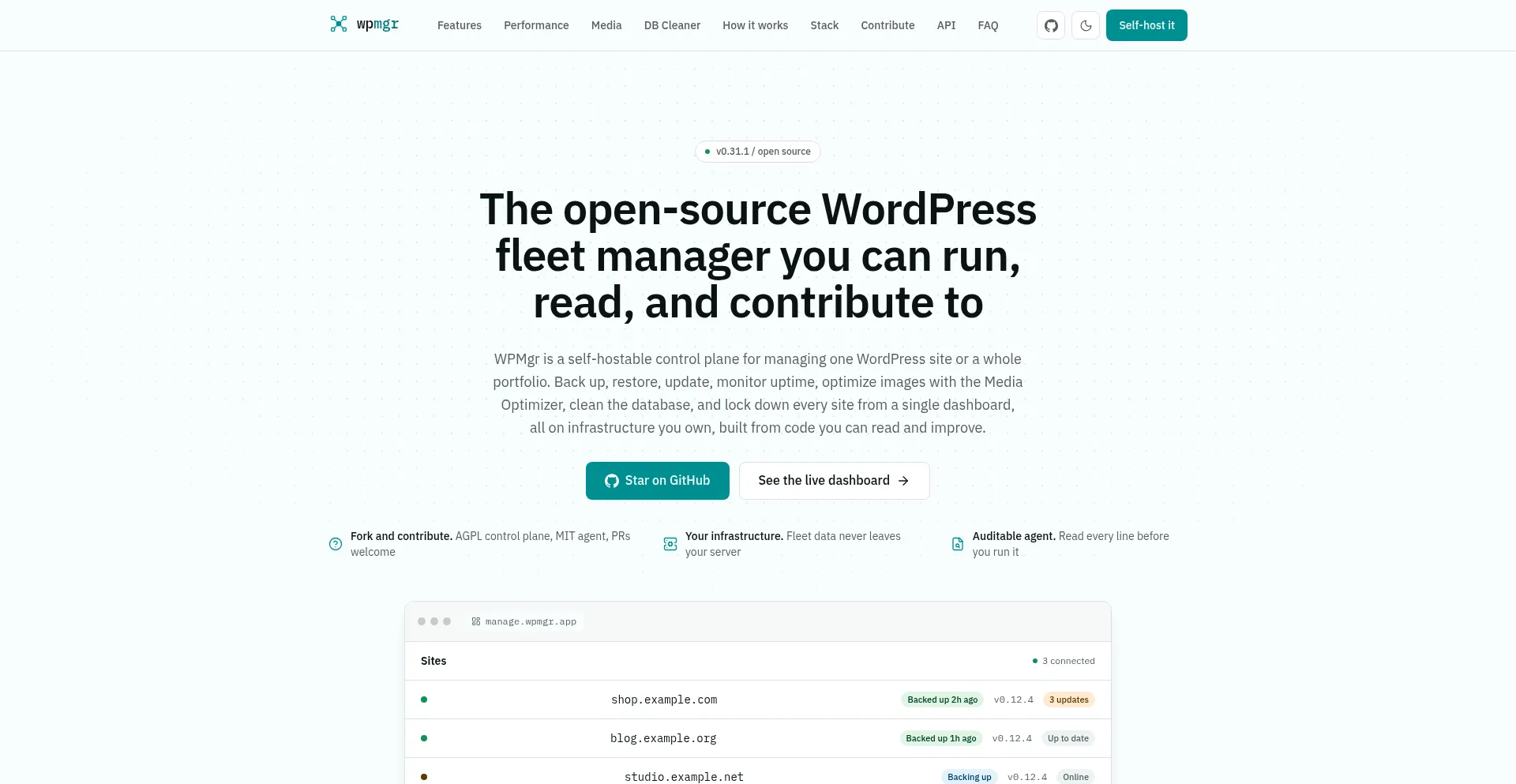Go to the FAQ section
1516x784 pixels.
coord(988,25)
